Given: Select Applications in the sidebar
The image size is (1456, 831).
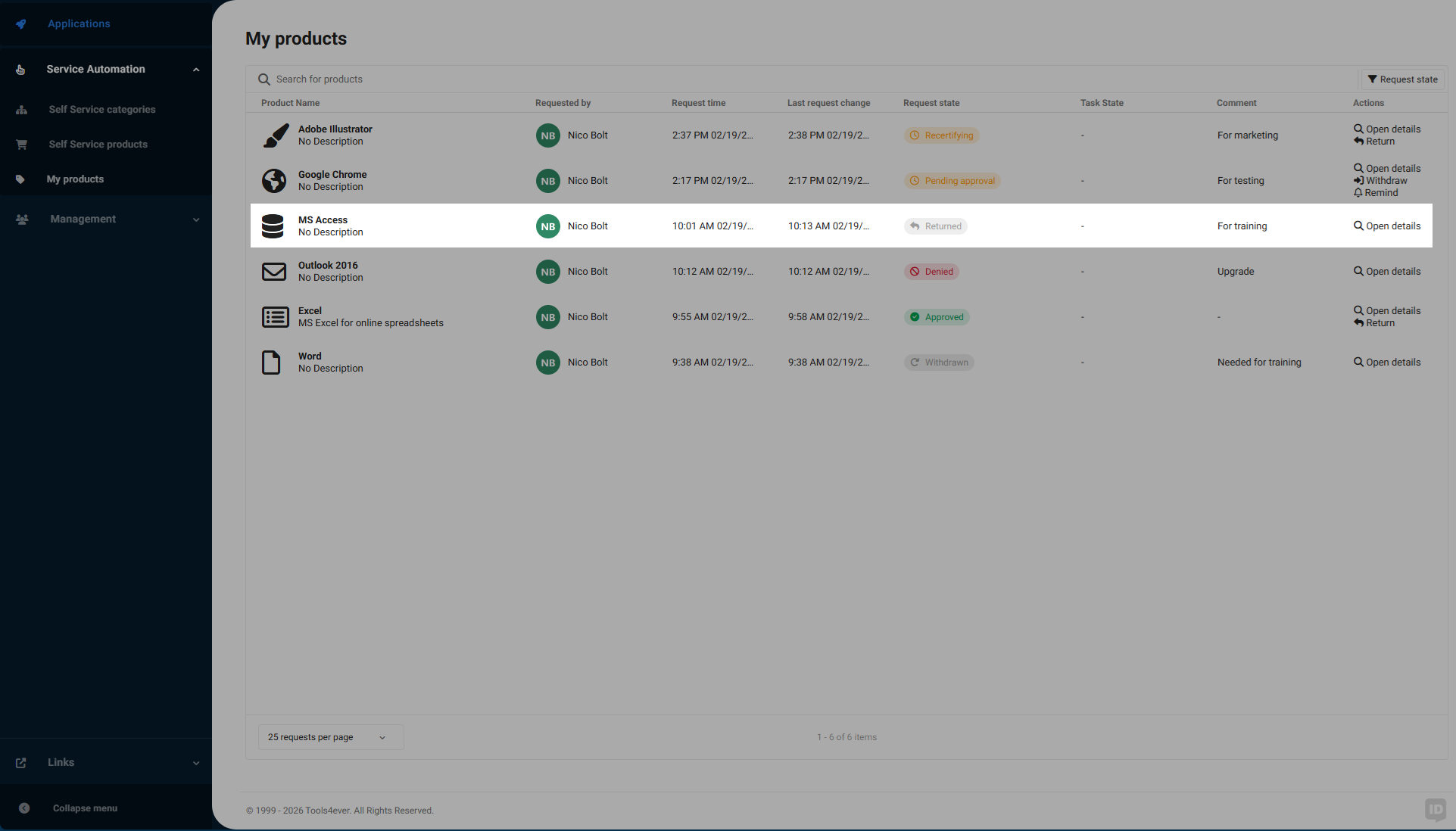Looking at the screenshot, I should point(79,23).
